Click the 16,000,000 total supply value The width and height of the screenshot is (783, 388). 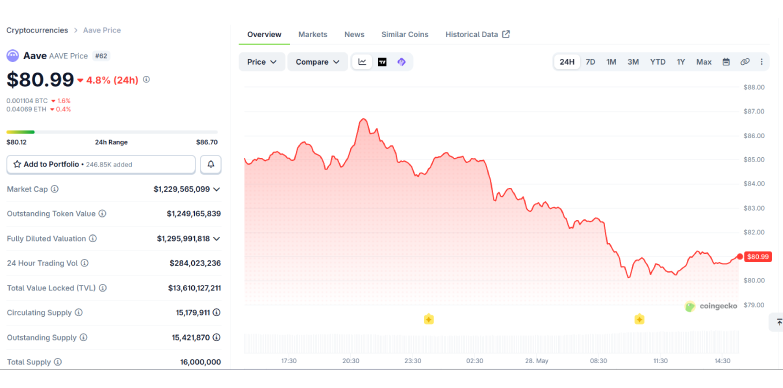(200, 362)
